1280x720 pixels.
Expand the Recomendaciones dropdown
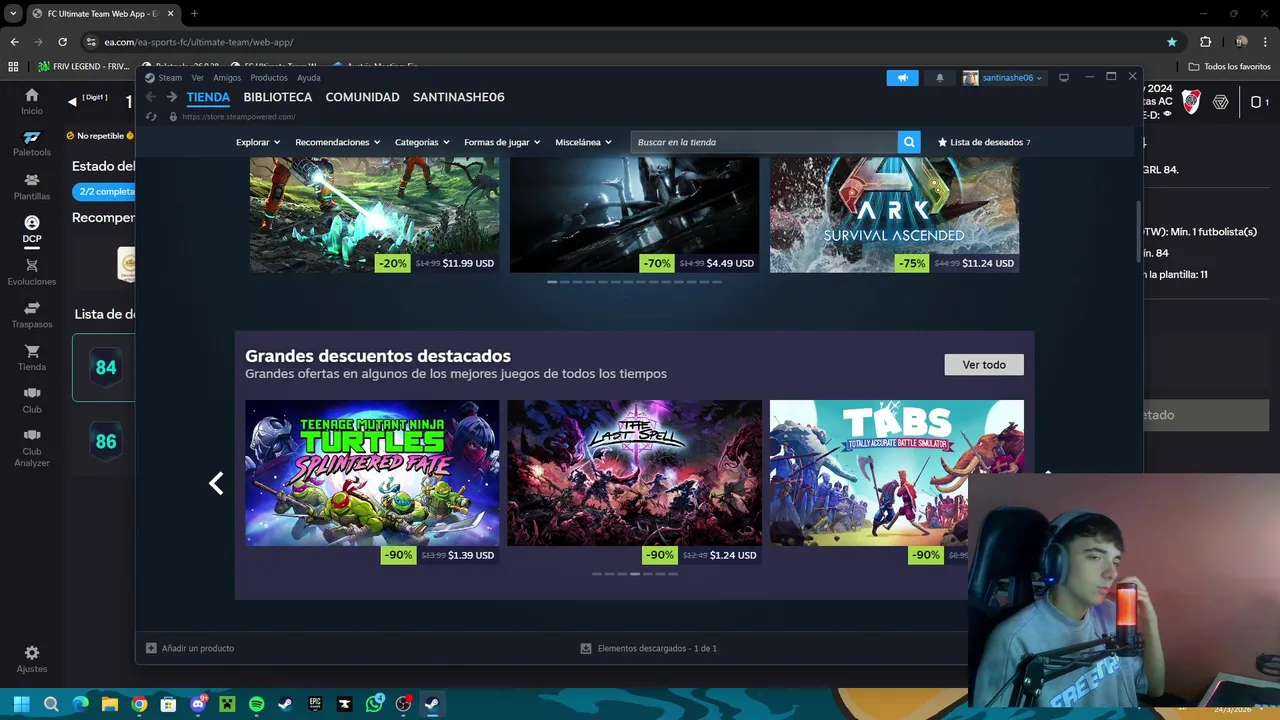coord(338,142)
